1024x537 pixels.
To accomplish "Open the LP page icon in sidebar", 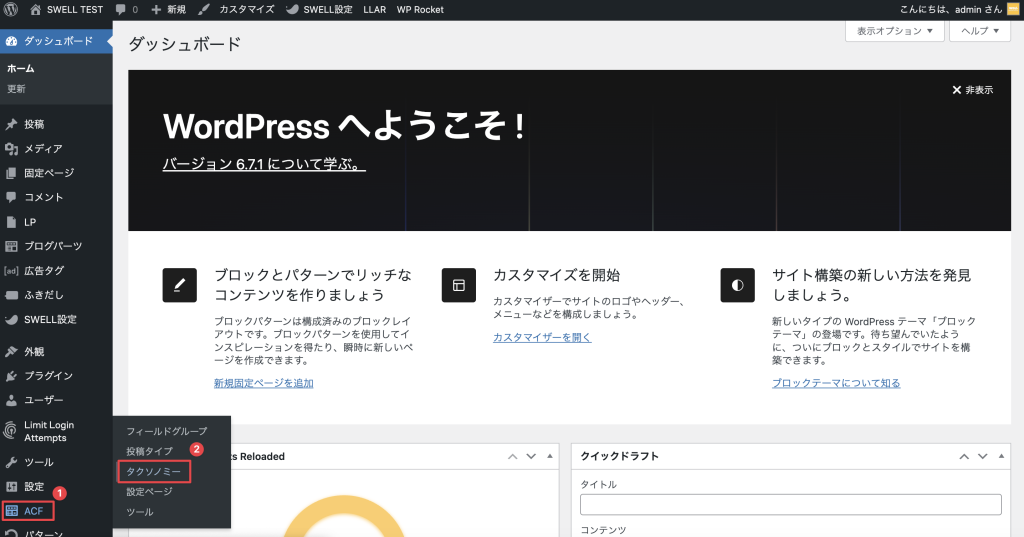I will click(x=11, y=222).
